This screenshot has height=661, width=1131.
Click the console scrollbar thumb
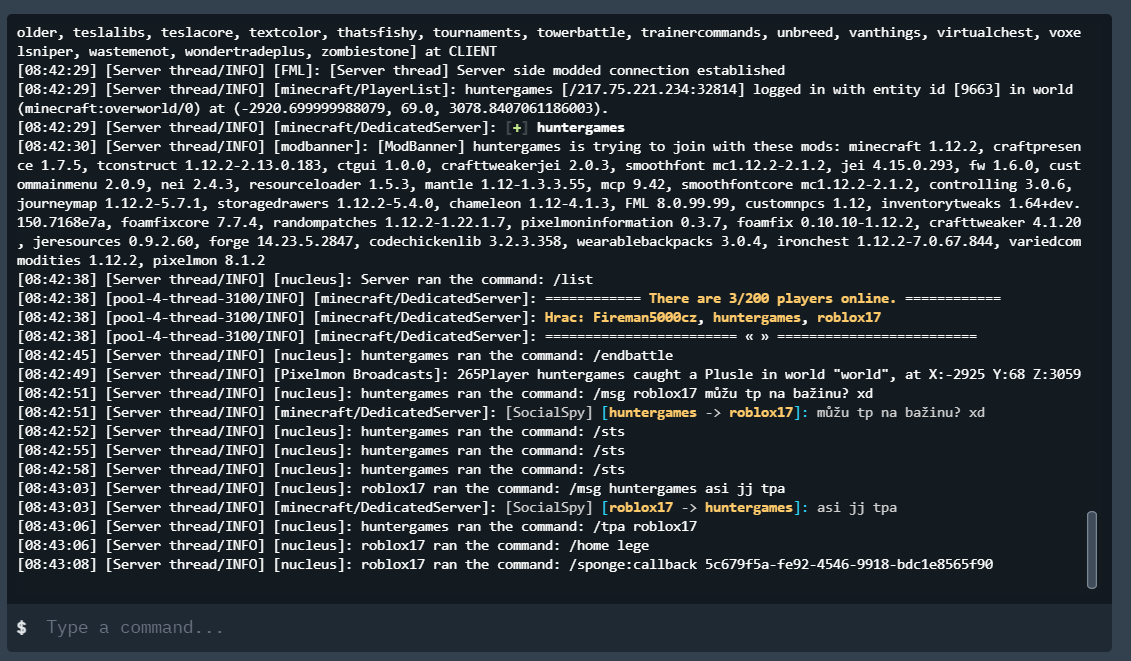1091,550
